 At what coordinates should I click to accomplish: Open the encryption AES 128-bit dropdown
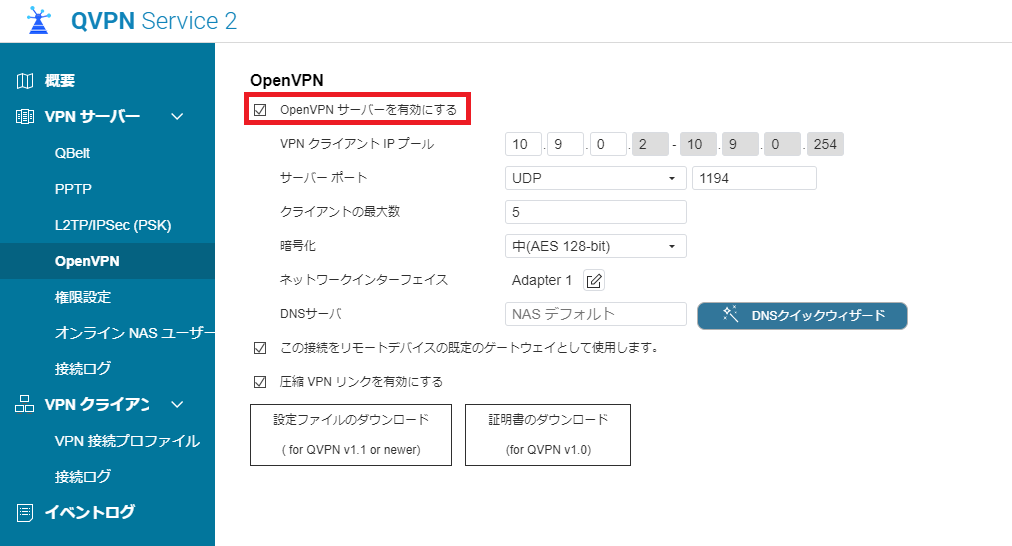596,246
